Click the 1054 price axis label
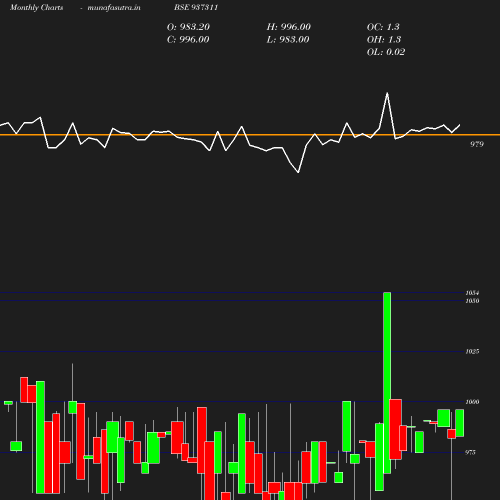The width and height of the screenshot is (500, 500). [472, 293]
